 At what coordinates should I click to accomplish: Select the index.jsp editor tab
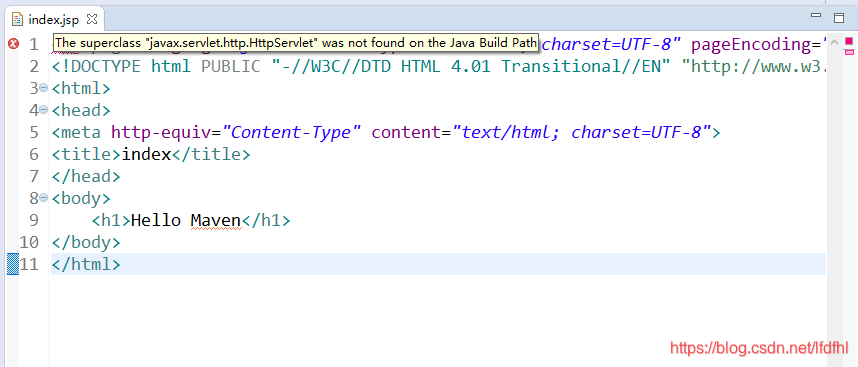click(x=53, y=20)
